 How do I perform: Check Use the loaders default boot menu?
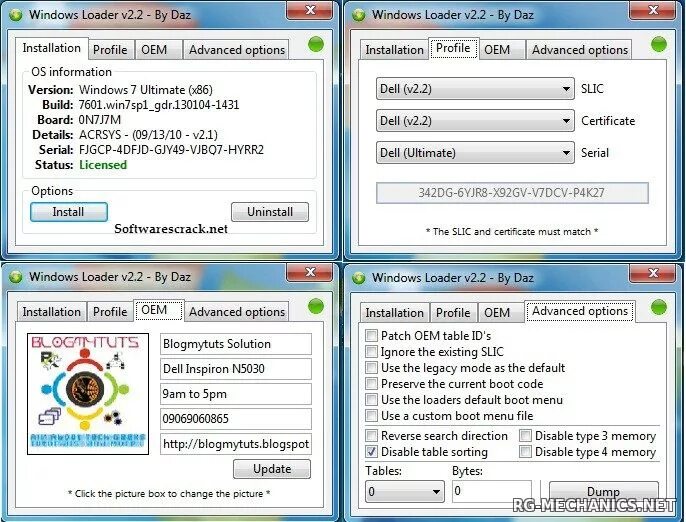point(371,399)
